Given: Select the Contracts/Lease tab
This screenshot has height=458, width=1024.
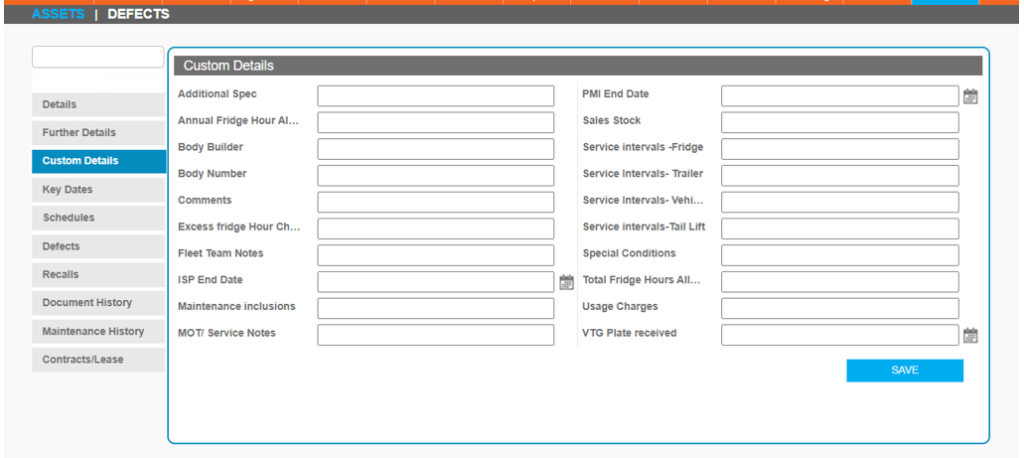Looking at the screenshot, I should (x=98, y=359).
